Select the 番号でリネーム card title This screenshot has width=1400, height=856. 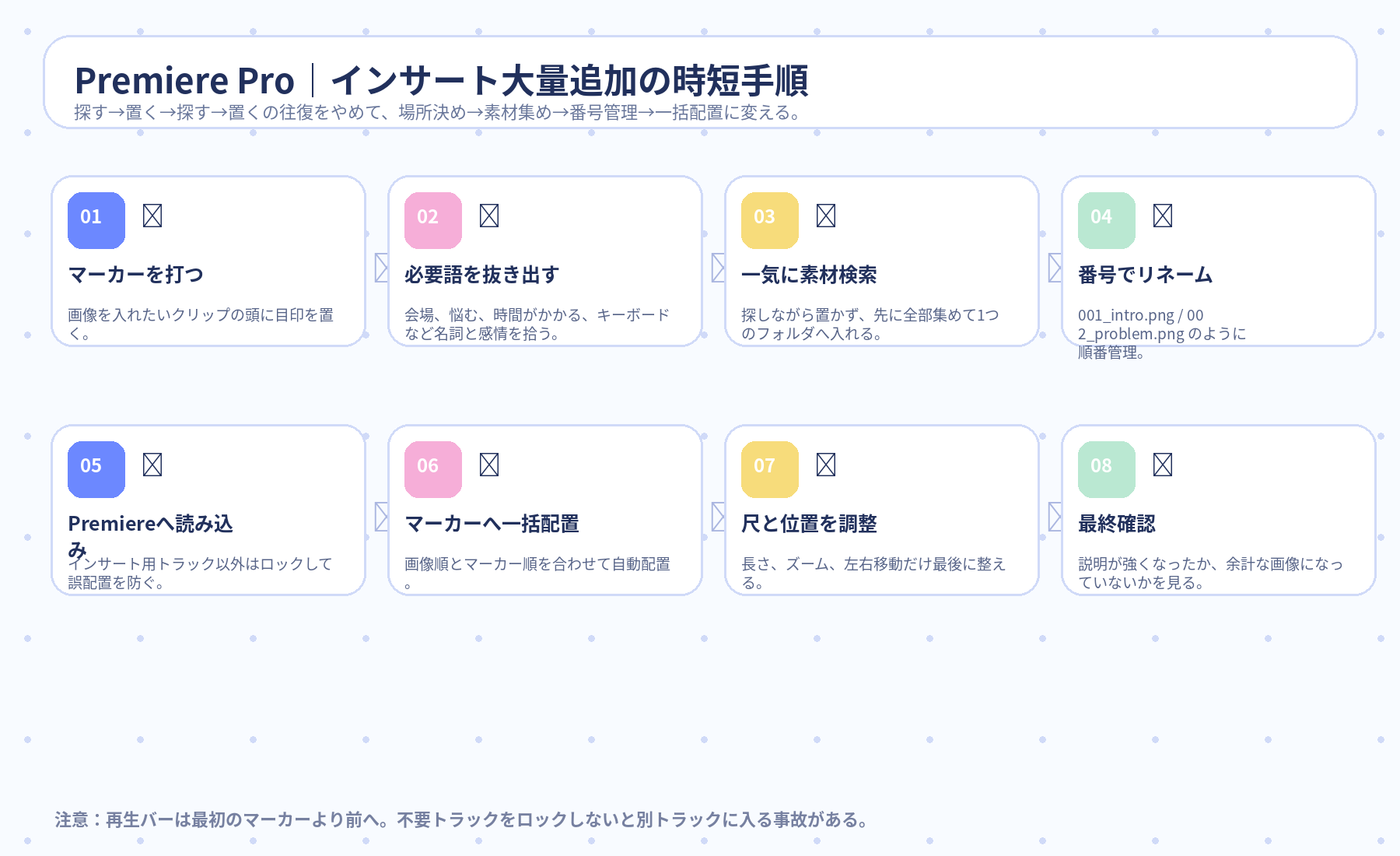(1146, 275)
